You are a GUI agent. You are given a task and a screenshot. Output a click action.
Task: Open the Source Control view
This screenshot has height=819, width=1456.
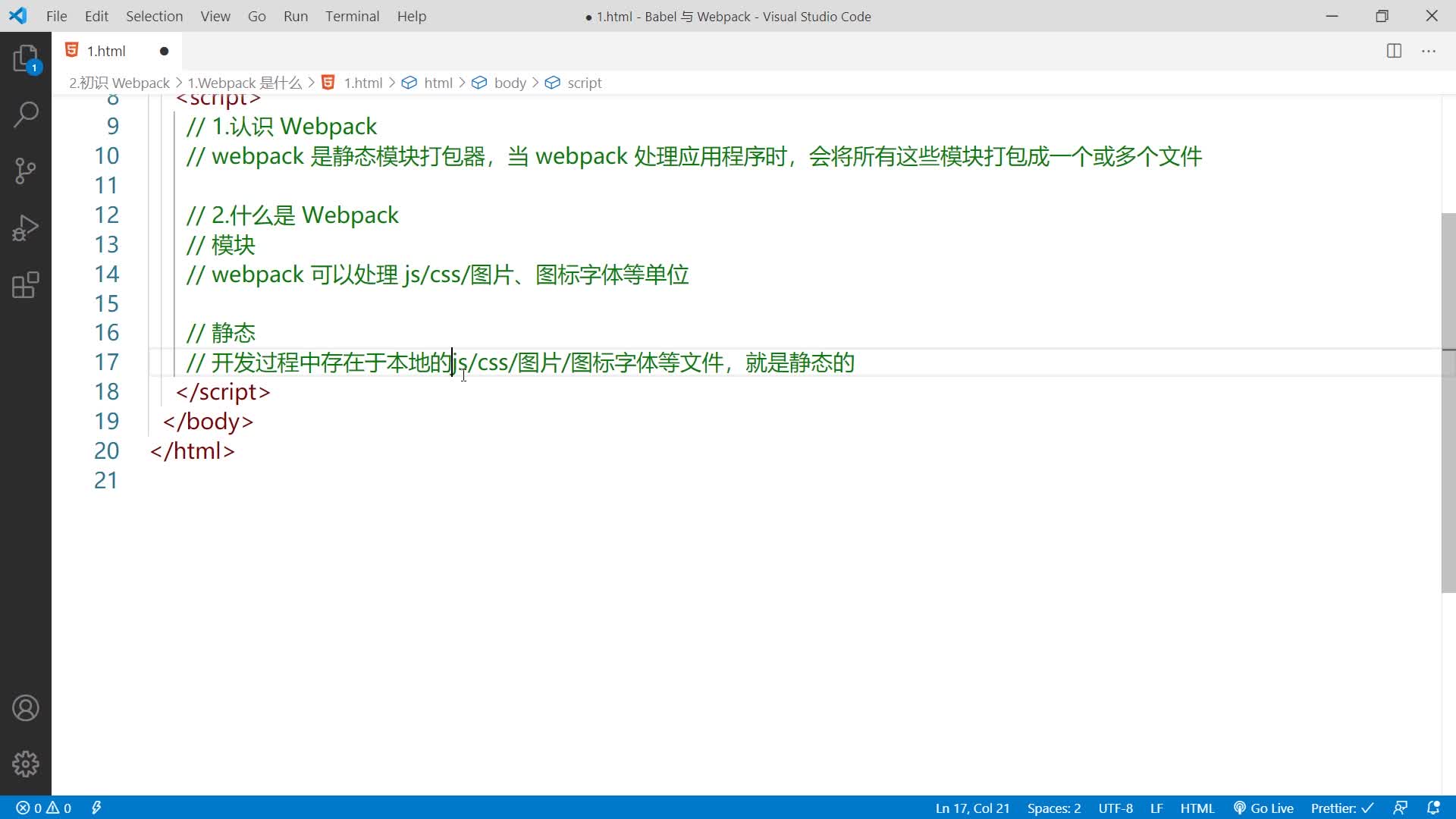(26, 171)
